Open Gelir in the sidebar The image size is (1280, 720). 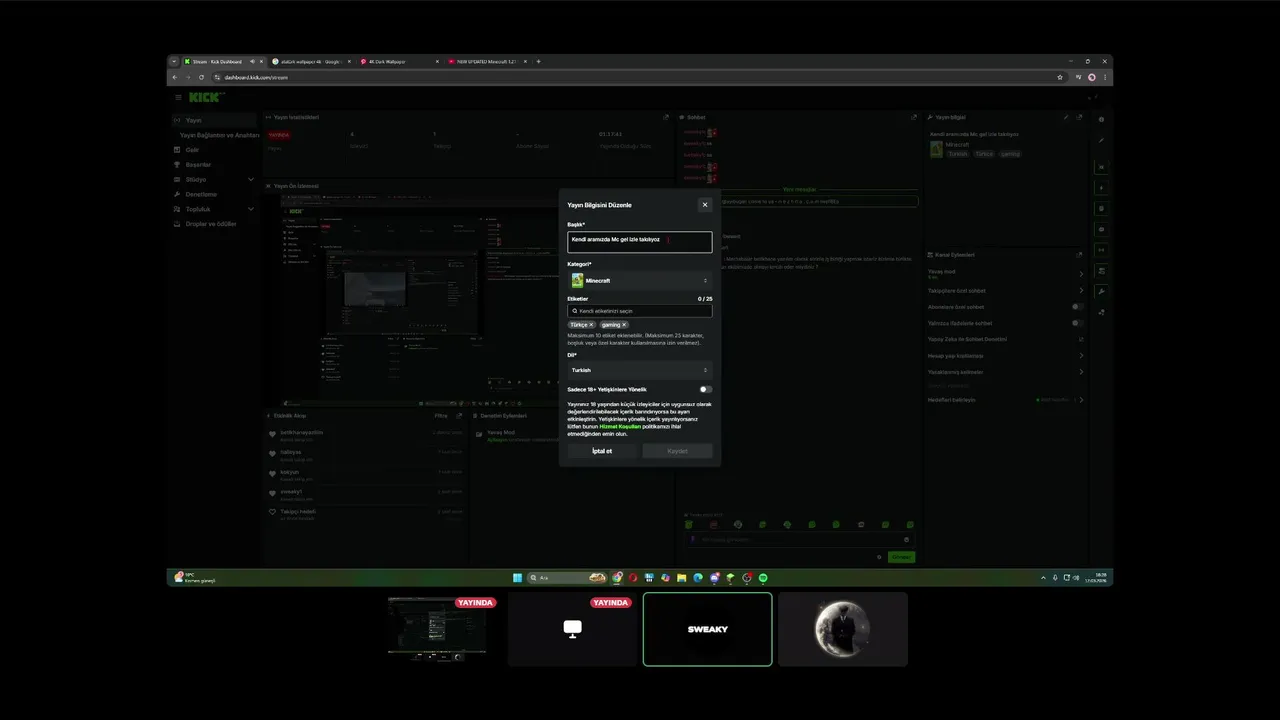[192, 150]
